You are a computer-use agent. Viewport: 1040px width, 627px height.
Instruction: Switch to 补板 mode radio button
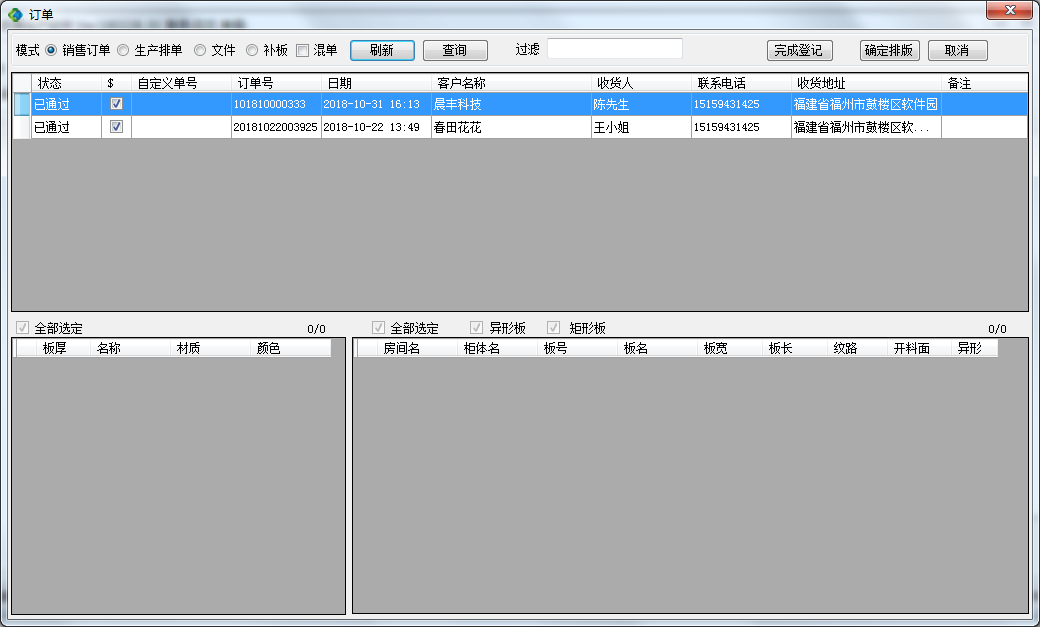pyautogui.click(x=252, y=50)
